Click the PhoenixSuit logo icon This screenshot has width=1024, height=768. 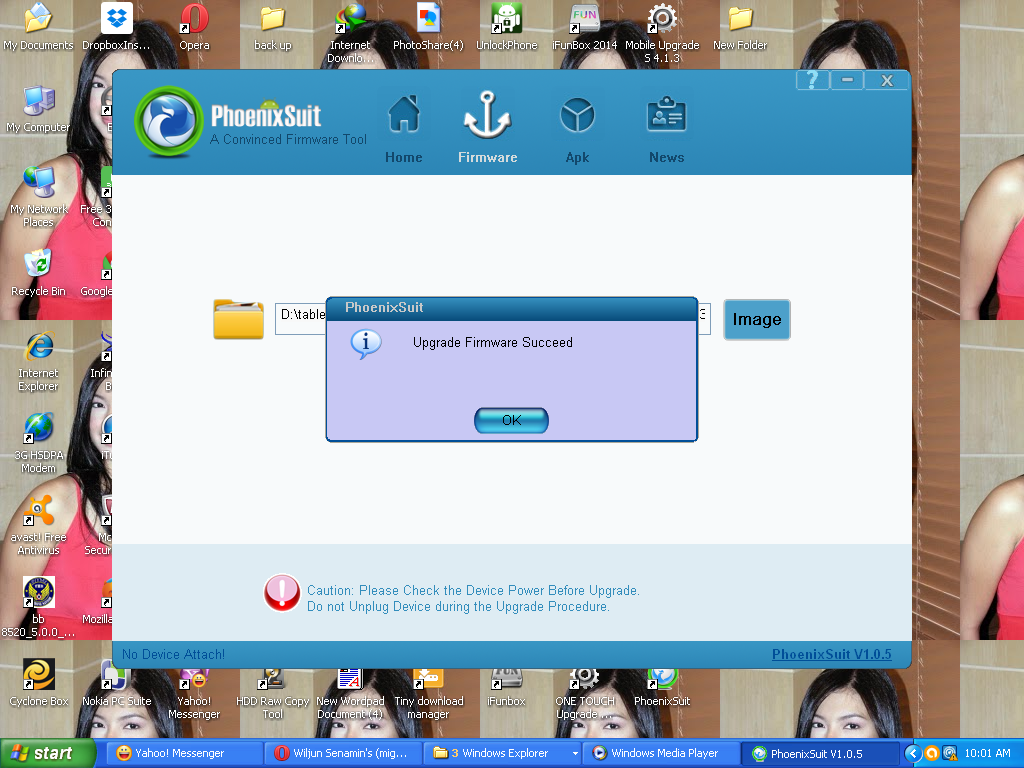(168, 122)
